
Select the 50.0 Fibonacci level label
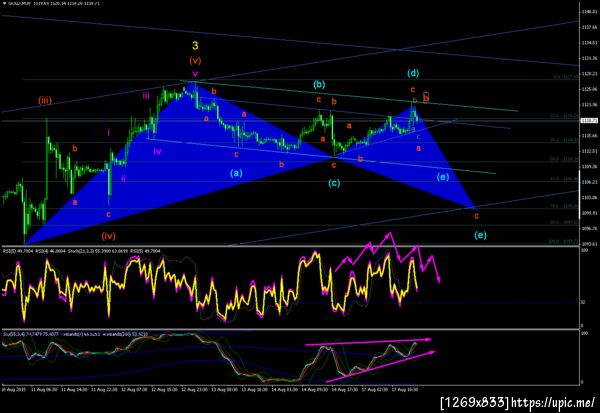(x=564, y=159)
